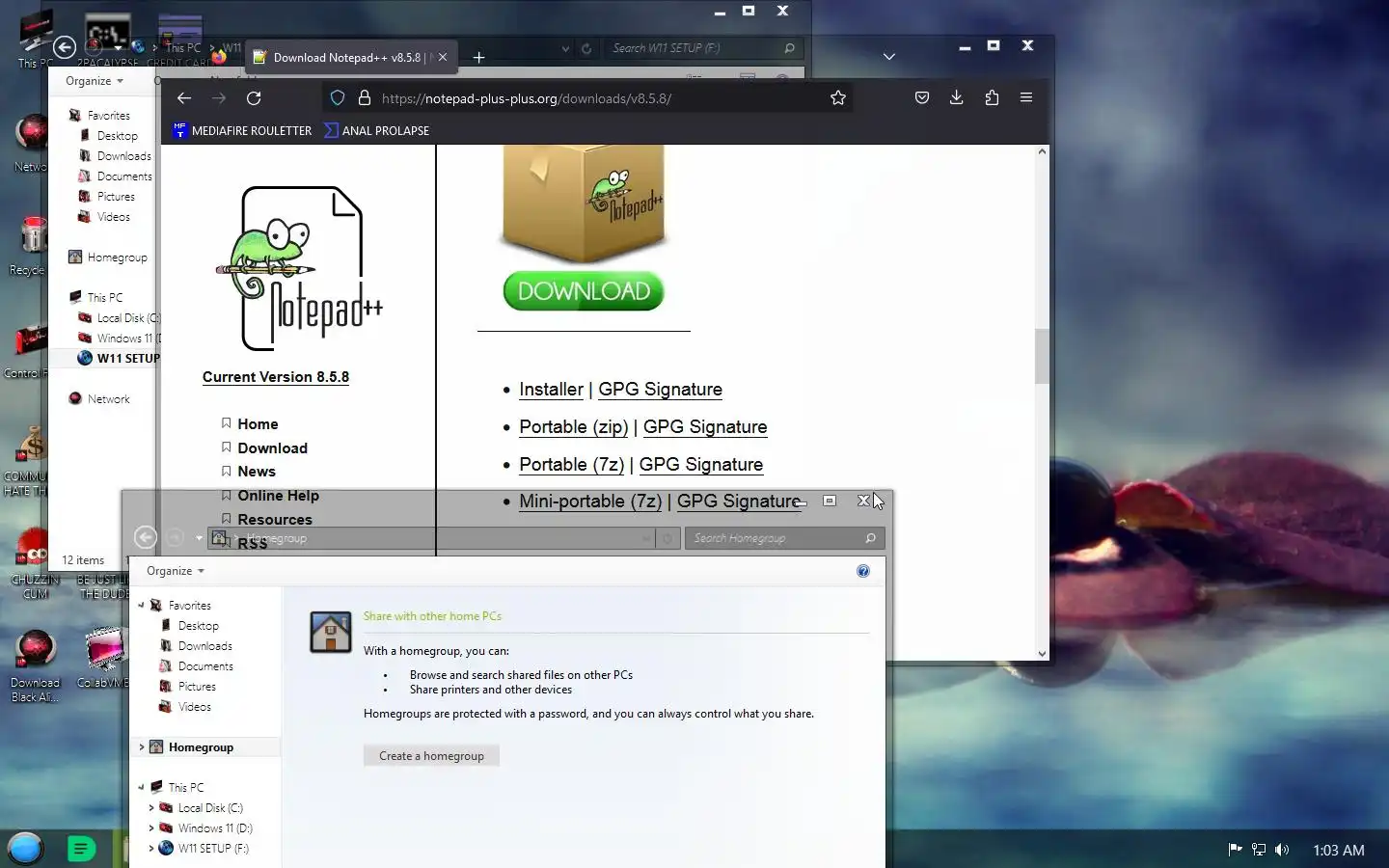Open the Homegroup window help icon

(x=863, y=571)
